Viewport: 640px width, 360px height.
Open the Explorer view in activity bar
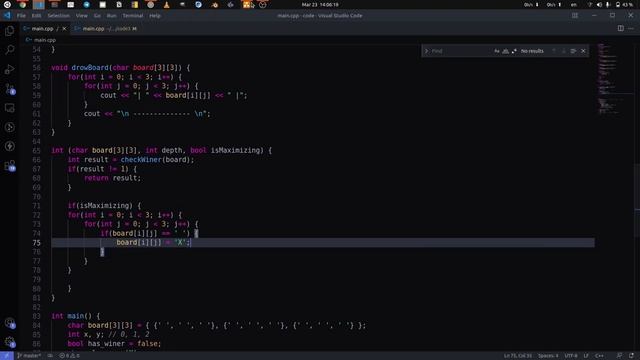[9, 31]
